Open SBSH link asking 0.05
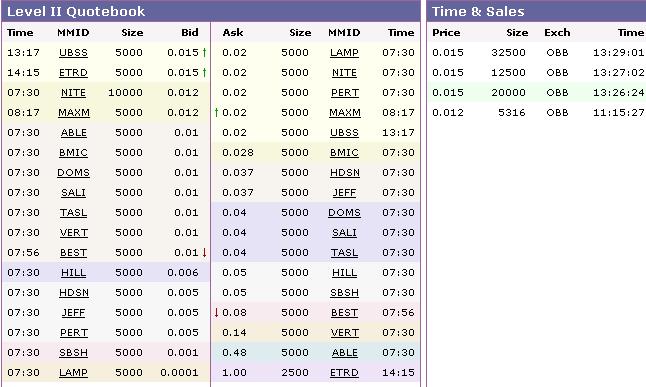646x387 pixels. [344, 293]
